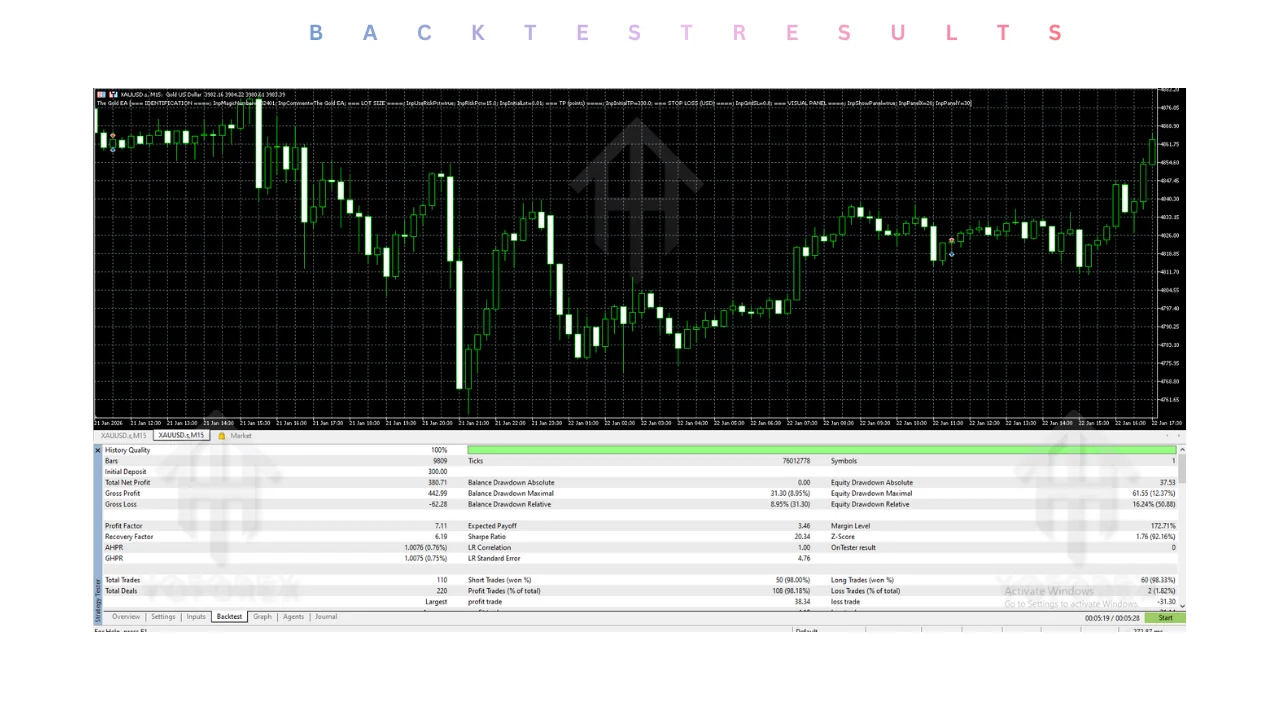Click the elapsed time 00:05:19 / 00:05:28
The height and width of the screenshot is (720, 1280).
pos(1112,618)
